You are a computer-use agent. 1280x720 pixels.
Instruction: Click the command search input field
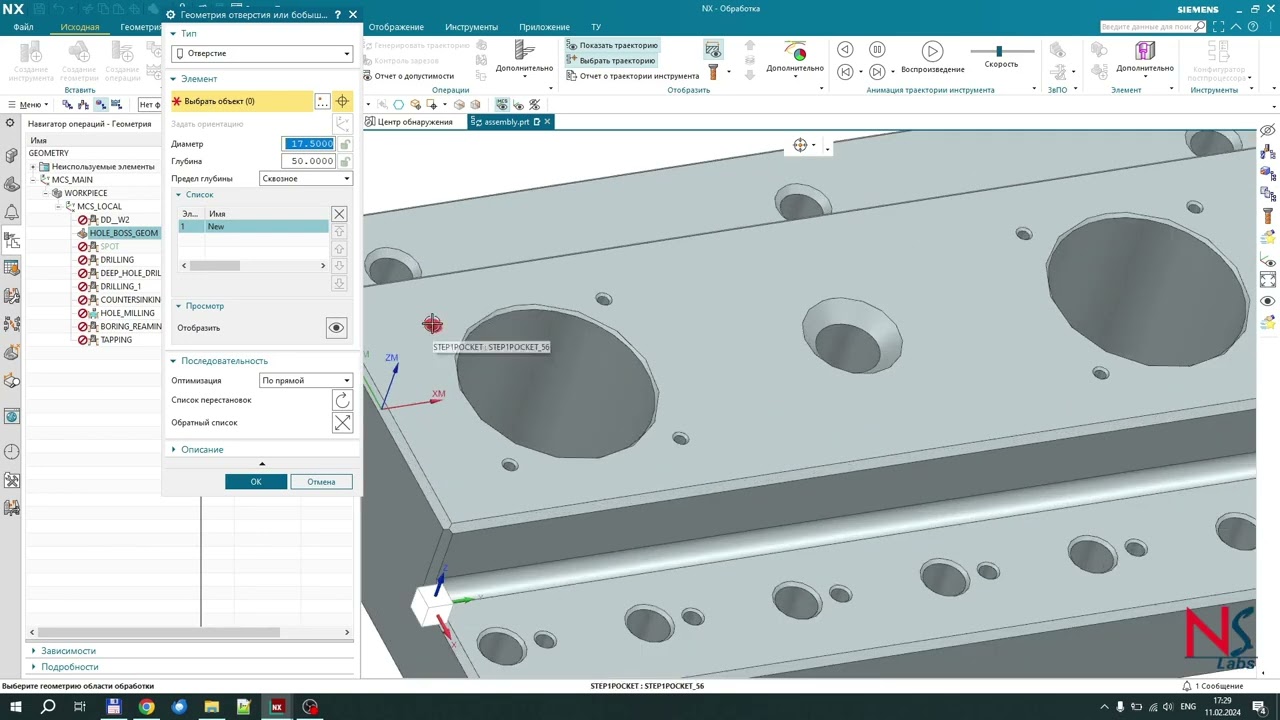[1146, 27]
